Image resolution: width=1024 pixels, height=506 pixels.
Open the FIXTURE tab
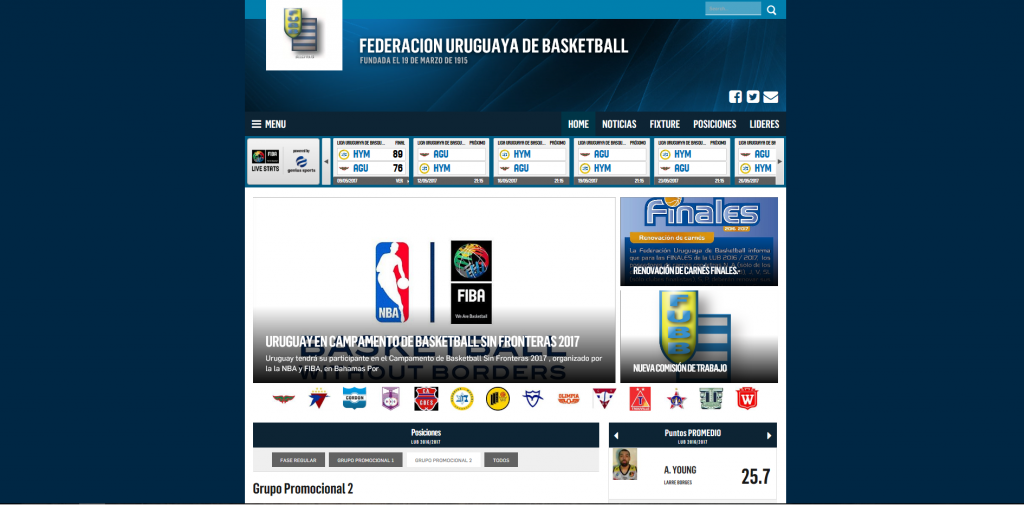point(664,124)
